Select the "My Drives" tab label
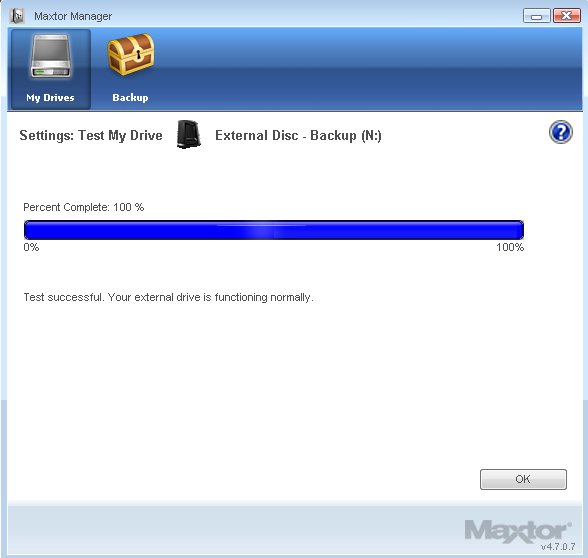Viewport: 588px width, 558px height. pos(50,98)
